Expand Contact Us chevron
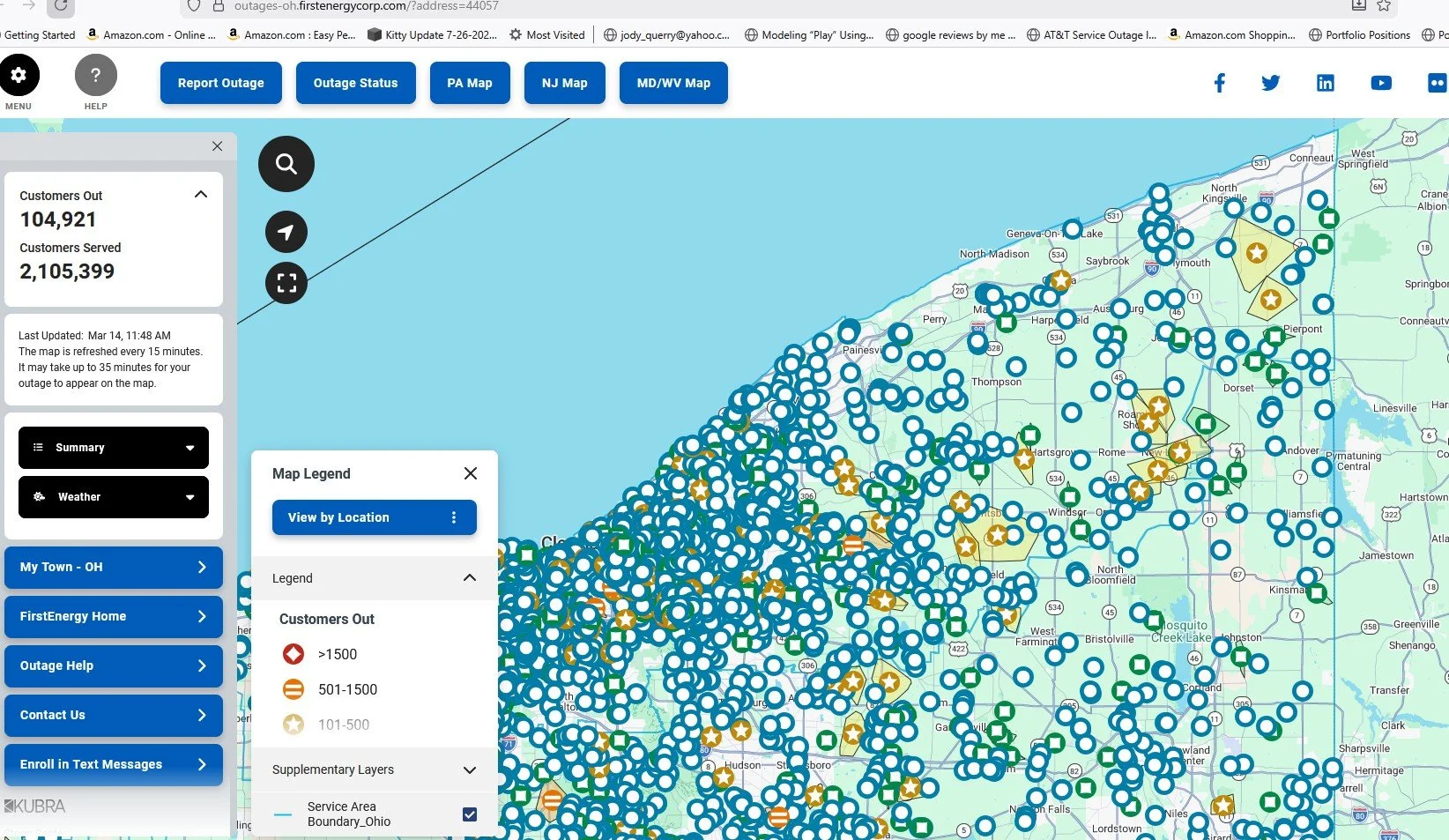 [x=202, y=715]
